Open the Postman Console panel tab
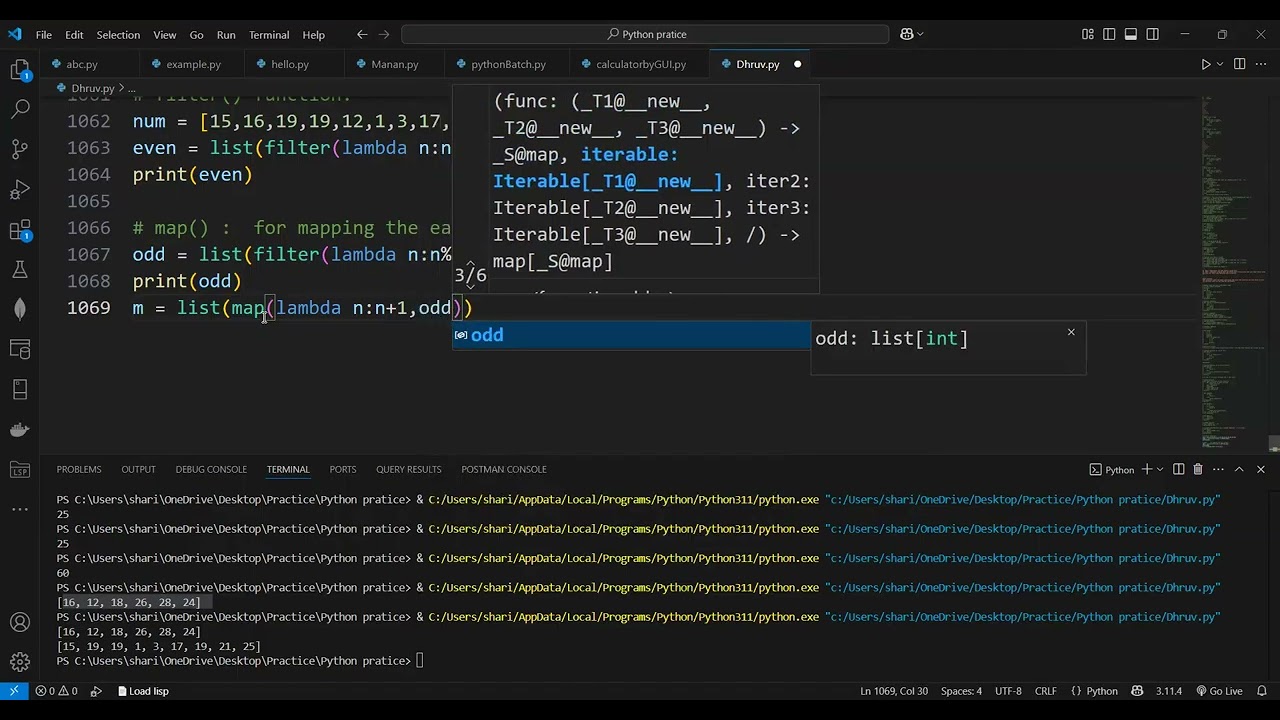The image size is (1280, 720). (x=504, y=469)
